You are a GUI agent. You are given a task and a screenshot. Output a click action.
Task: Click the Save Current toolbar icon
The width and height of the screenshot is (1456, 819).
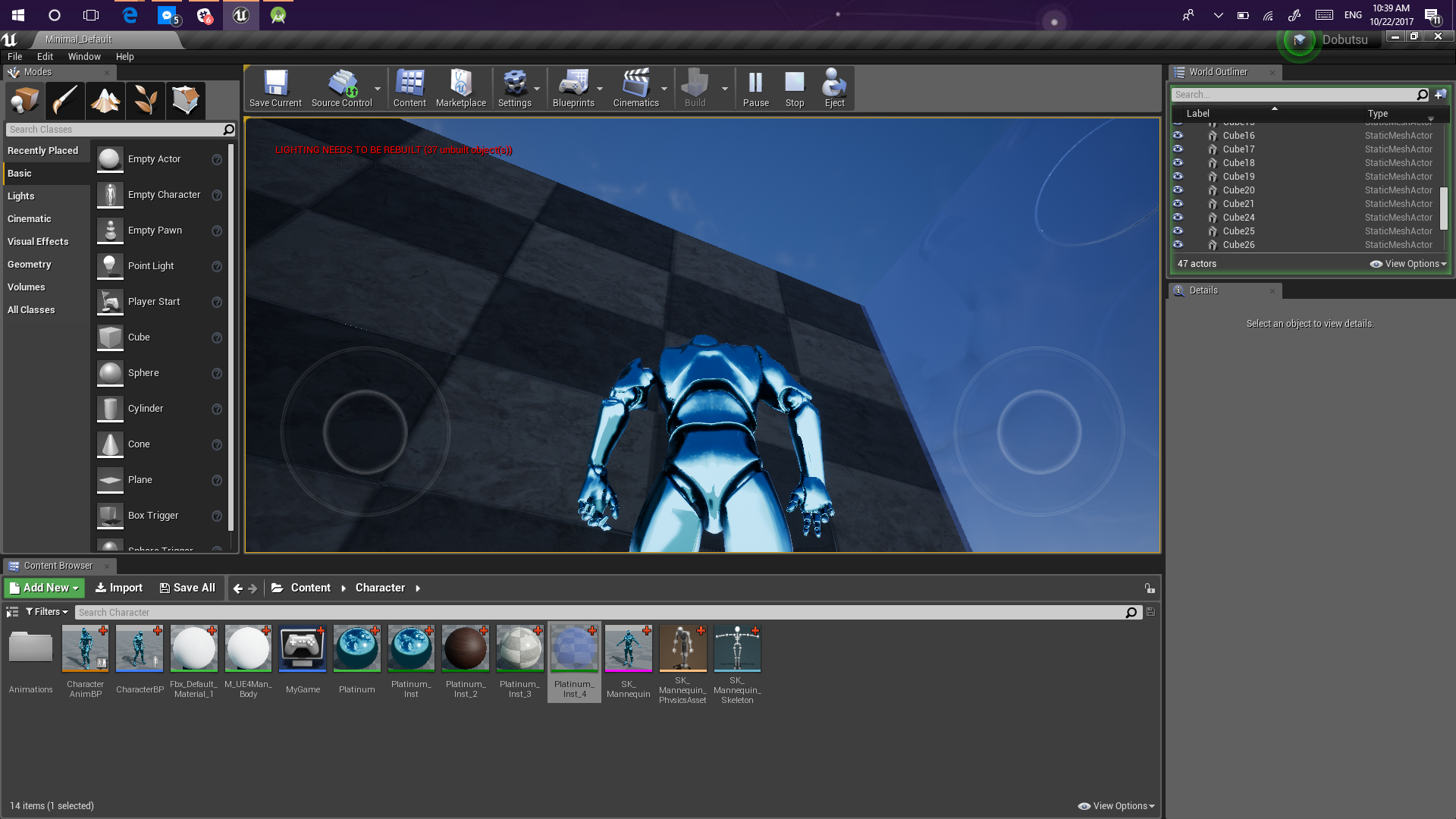tap(275, 88)
